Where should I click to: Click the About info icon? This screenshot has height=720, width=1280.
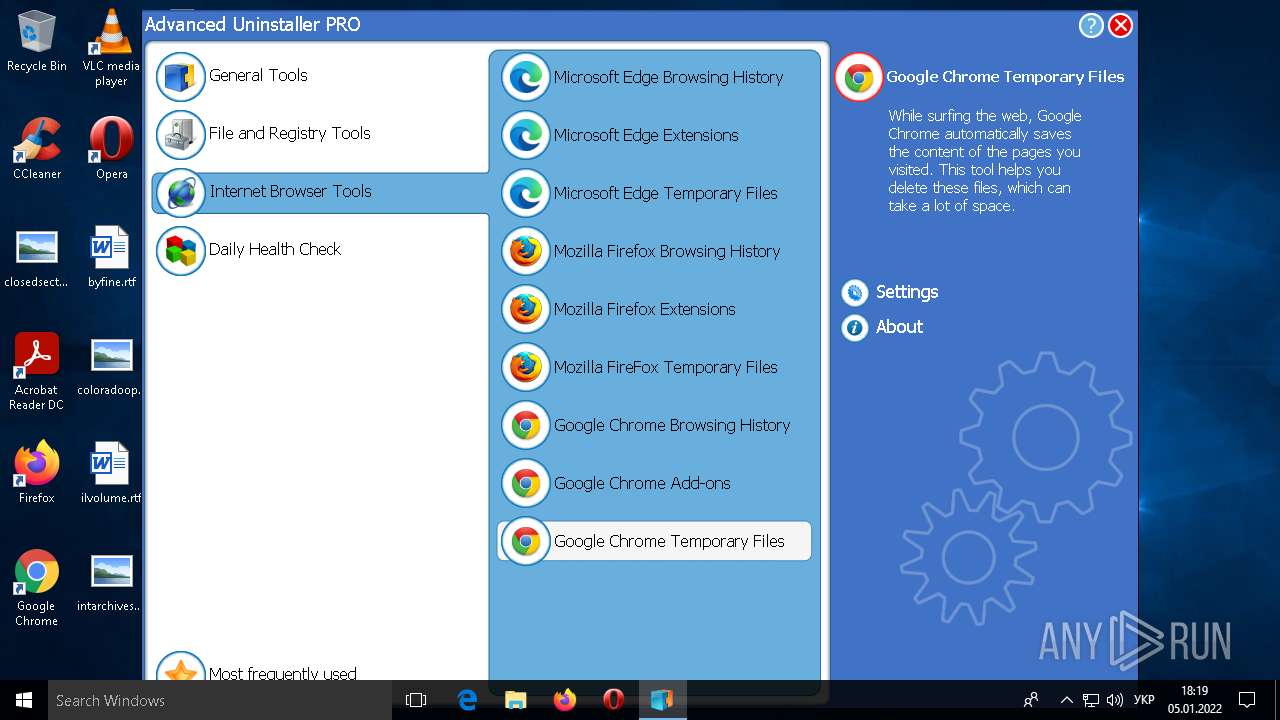pos(854,327)
